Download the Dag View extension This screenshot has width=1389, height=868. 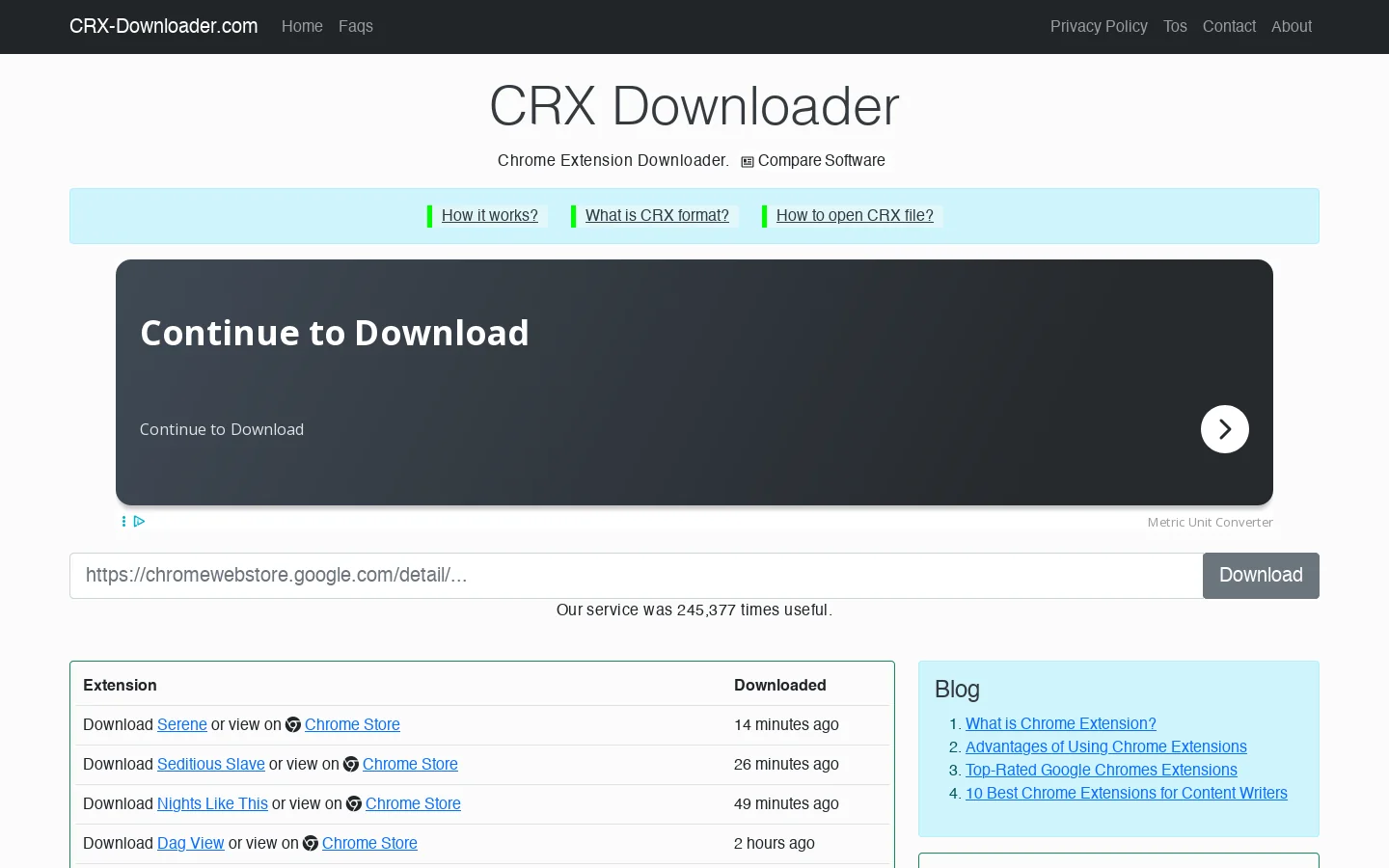tap(191, 843)
